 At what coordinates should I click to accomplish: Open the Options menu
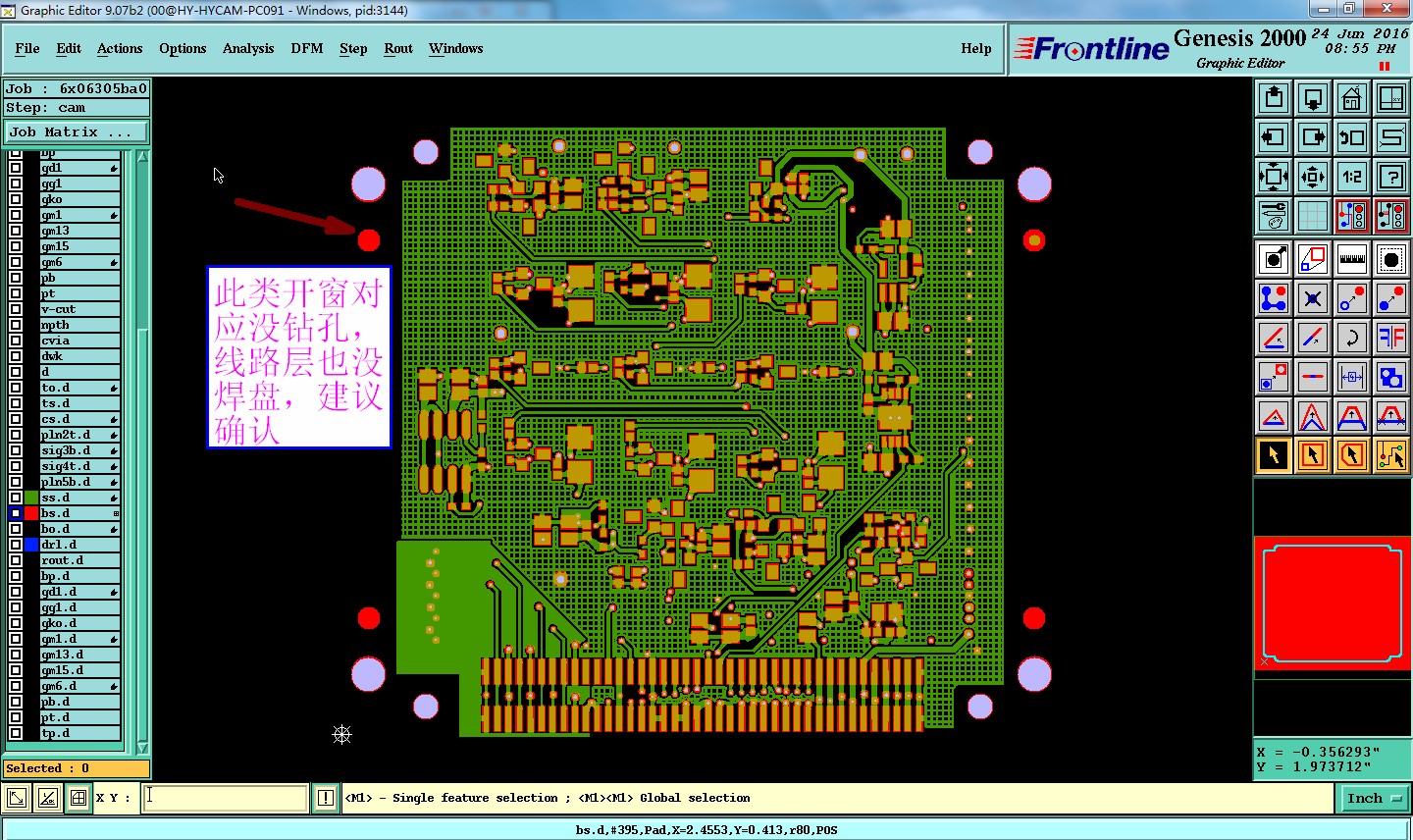[183, 48]
